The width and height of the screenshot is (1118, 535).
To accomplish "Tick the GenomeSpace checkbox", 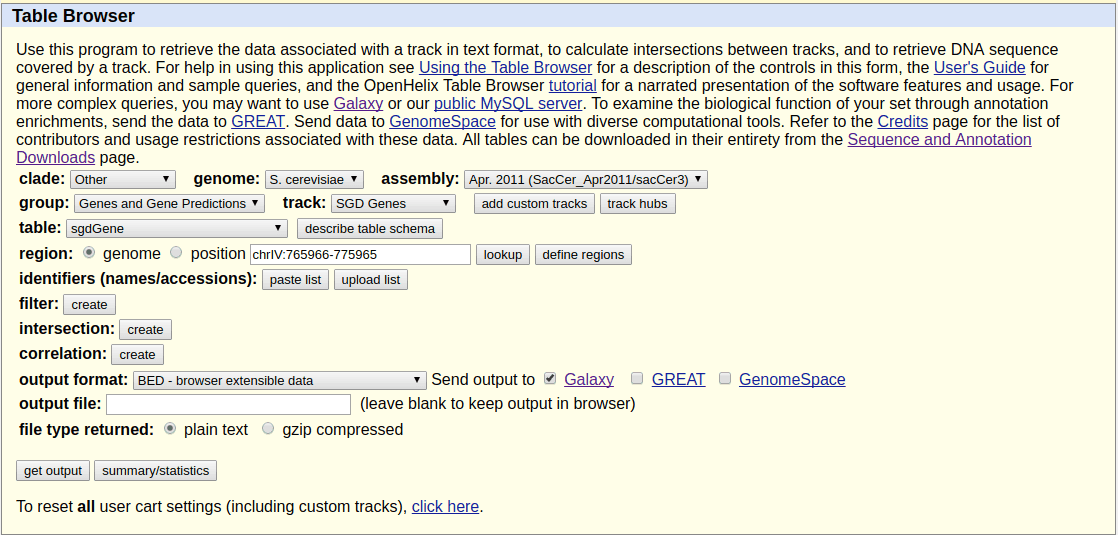I will 725,379.
